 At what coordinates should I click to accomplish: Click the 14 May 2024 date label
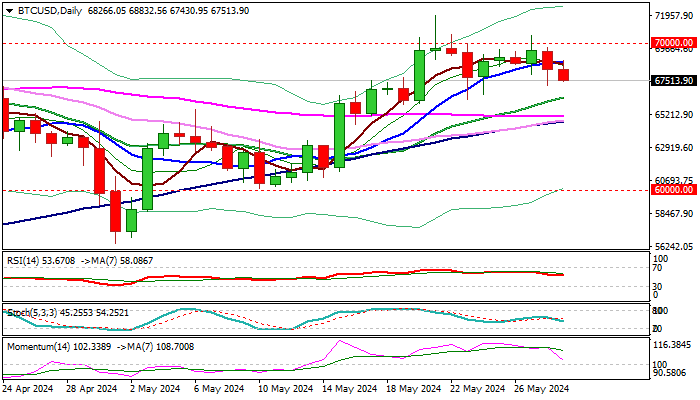click(x=350, y=388)
